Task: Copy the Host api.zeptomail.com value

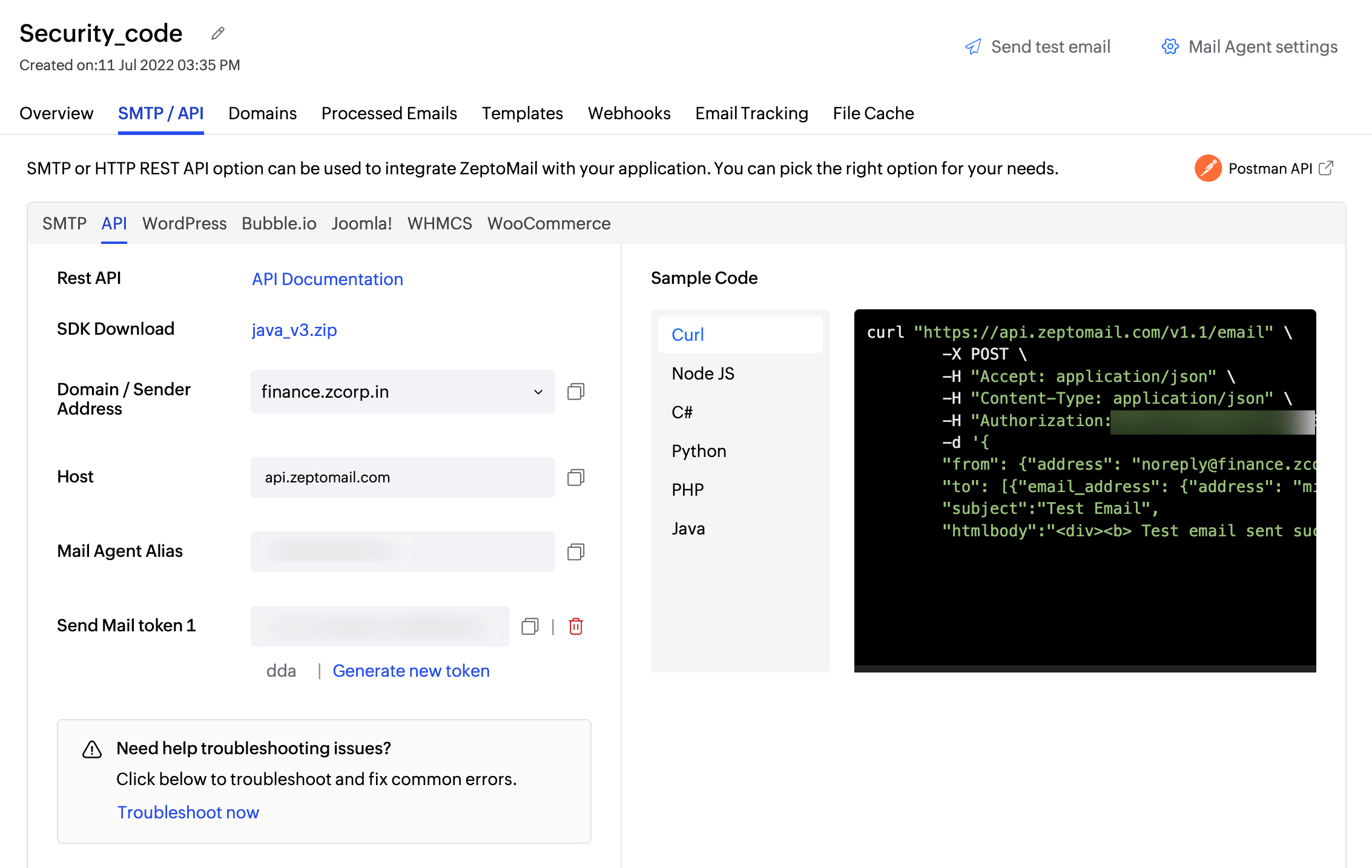Action: click(575, 478)
